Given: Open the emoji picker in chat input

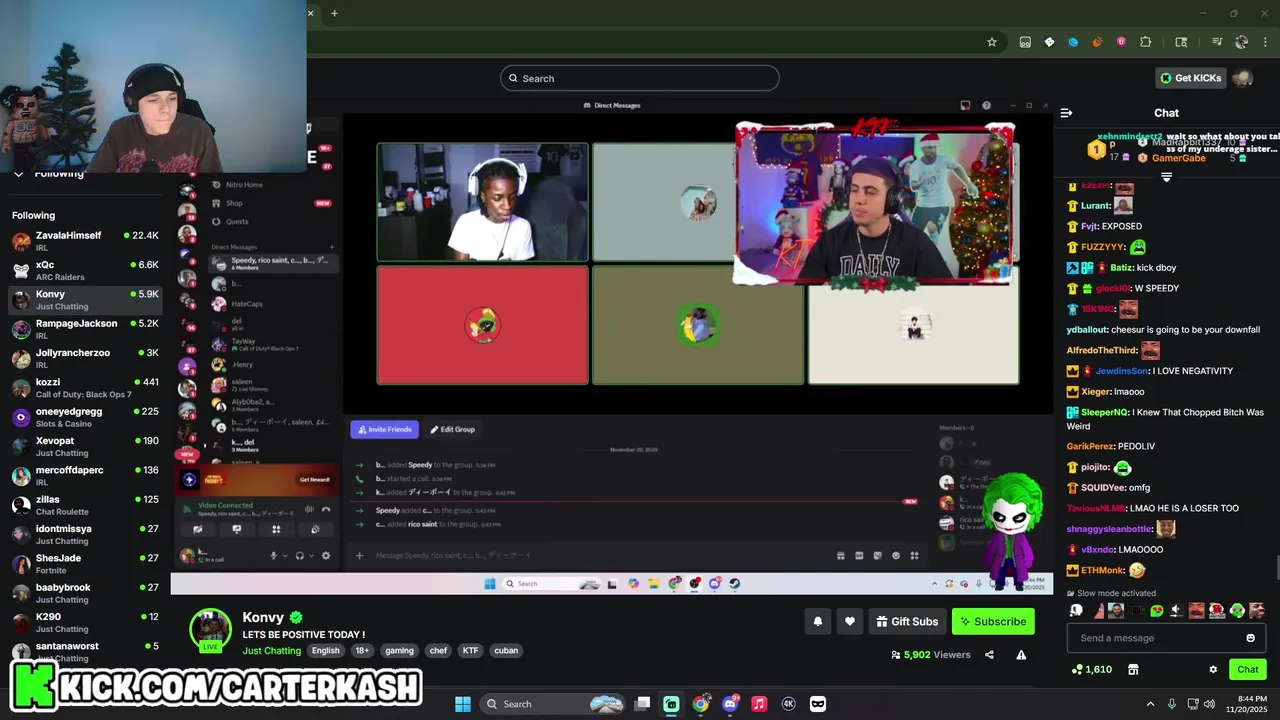Looking at the screenshot, I should pyautogui.click(x=1250, y=638).
